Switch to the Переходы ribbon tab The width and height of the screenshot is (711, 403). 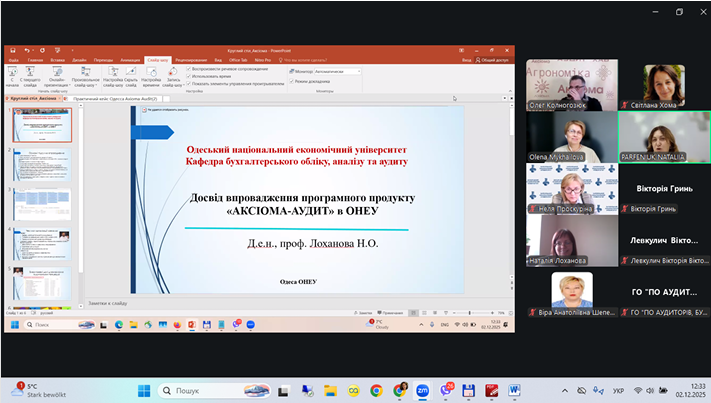pyautogui.click(x=103, y=60)
